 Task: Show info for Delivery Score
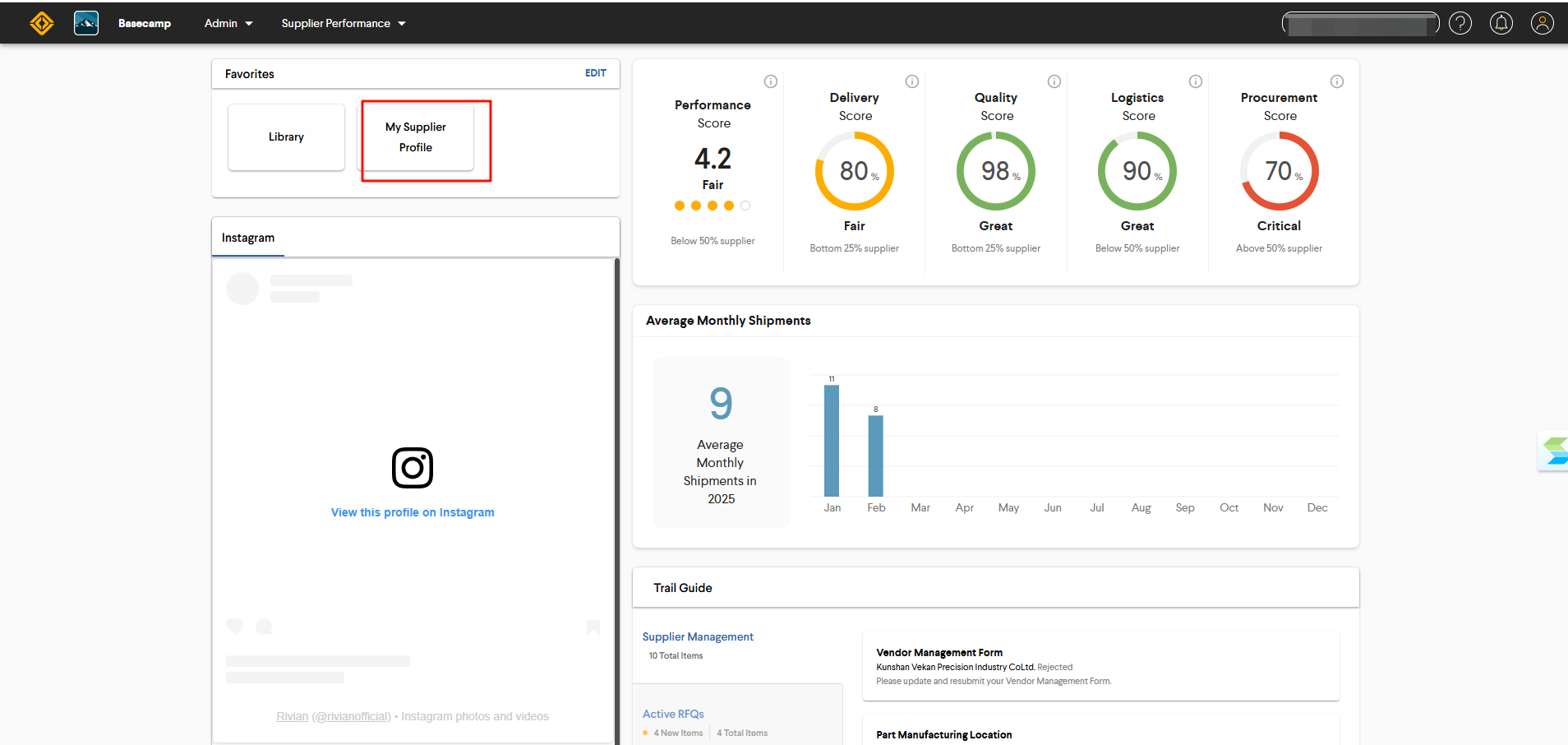coord(912,81)
